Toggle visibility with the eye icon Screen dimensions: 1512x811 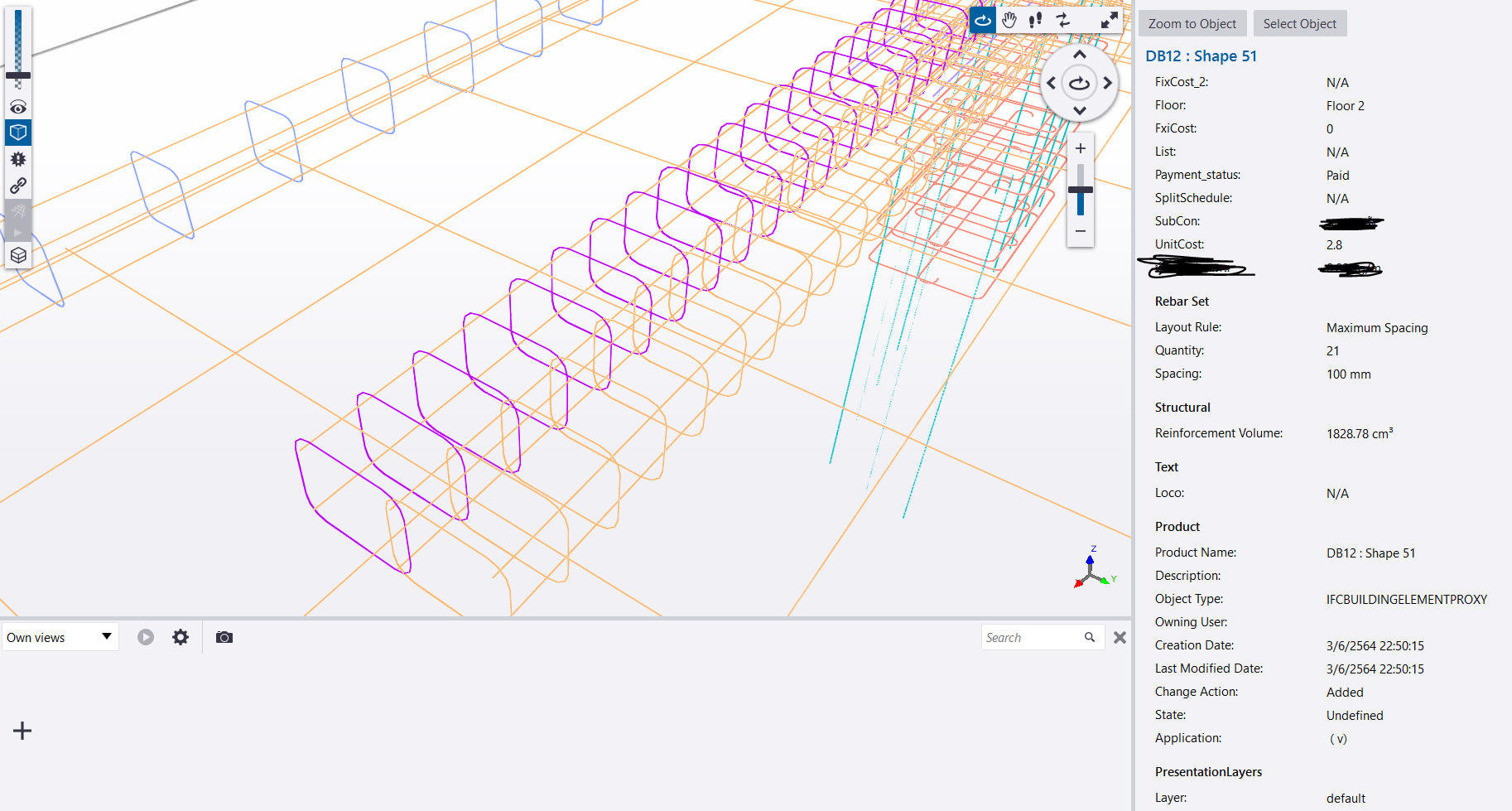pyautogui.click(x=18, y=108)
